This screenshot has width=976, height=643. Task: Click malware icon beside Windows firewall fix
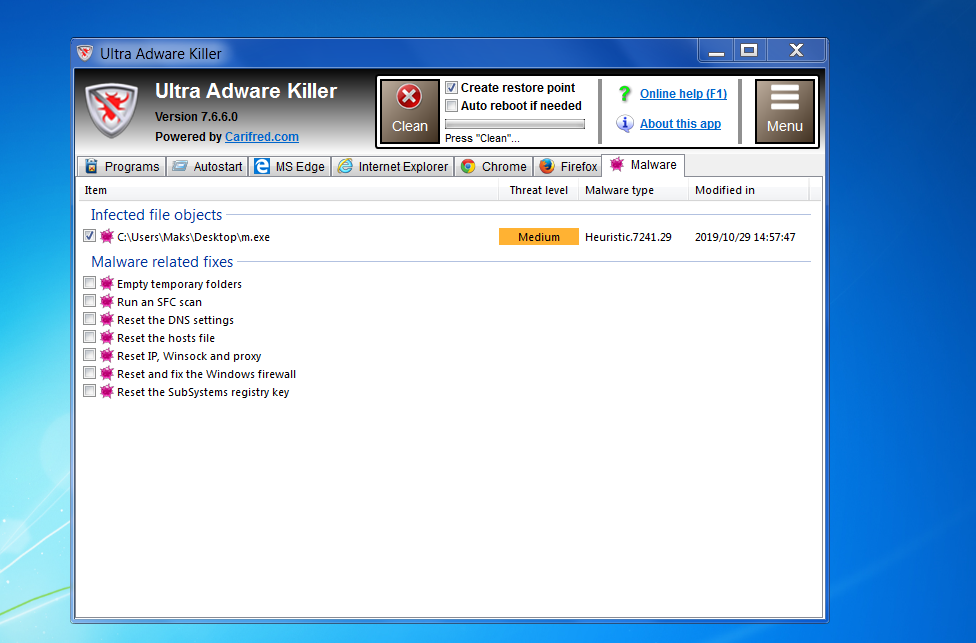107,373
